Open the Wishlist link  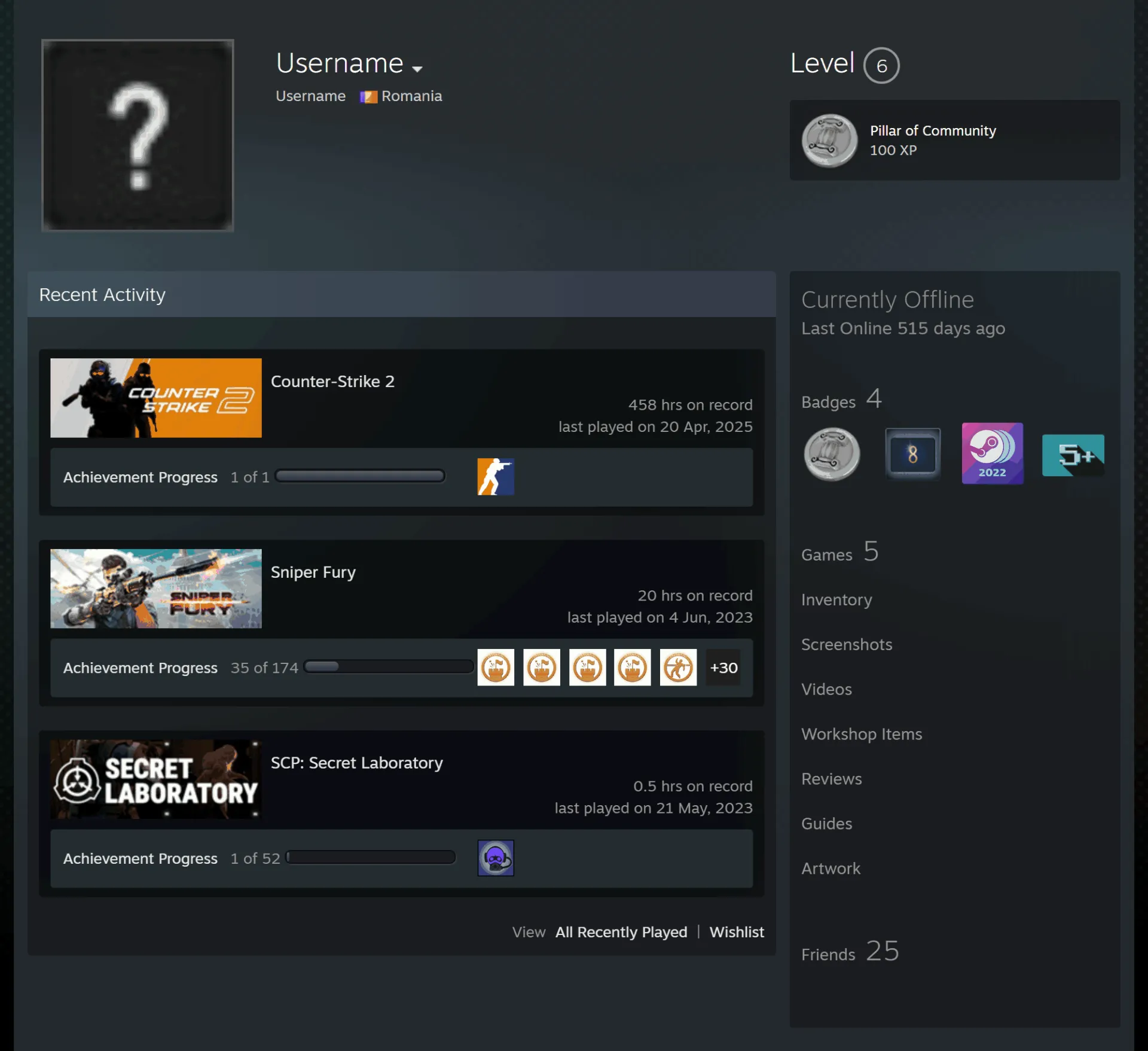pyautogui.click(x=737, y=932)
